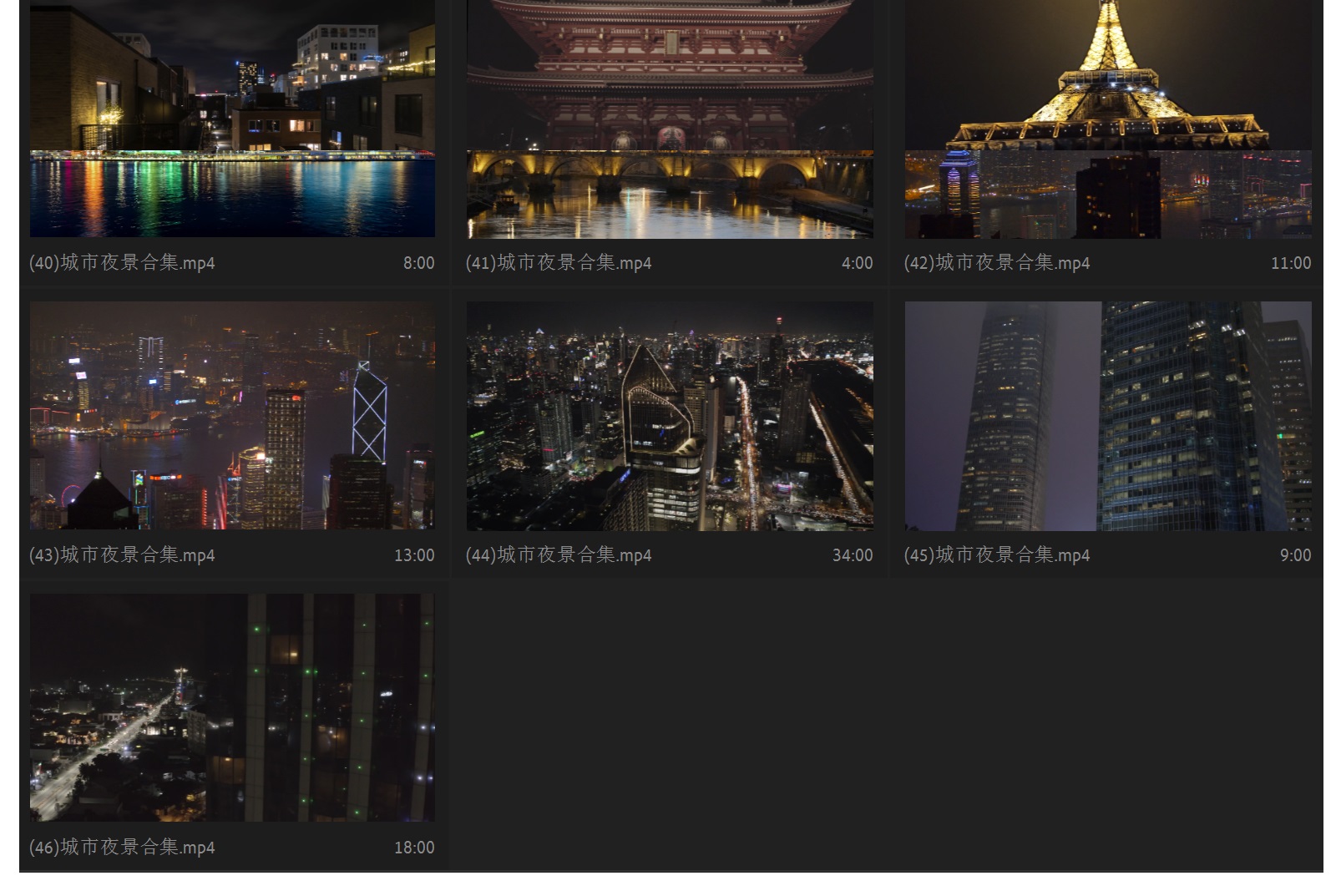Image resolution: width=1336 pixels, height=896 pixels.
Task: Select the (45)城市夜景合集.mp4 skyscraper thumbnail
Action: tap(1108, 416)
